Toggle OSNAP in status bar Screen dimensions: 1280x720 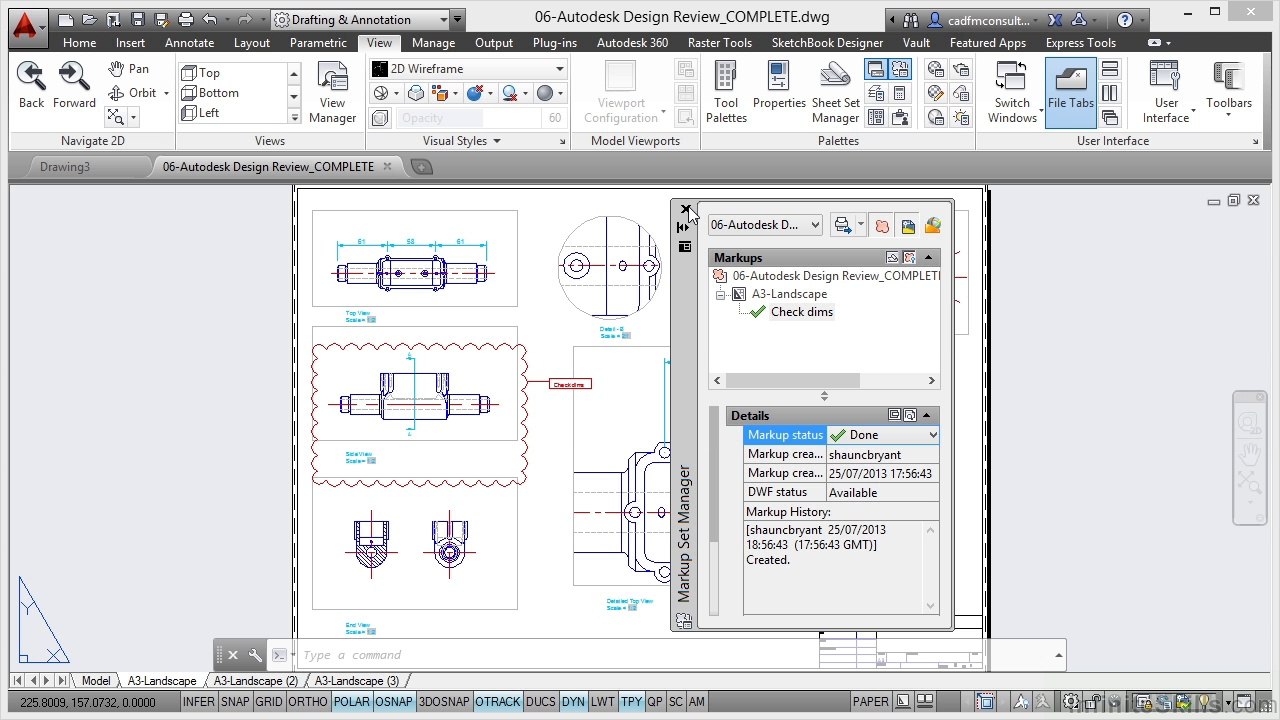393,702
